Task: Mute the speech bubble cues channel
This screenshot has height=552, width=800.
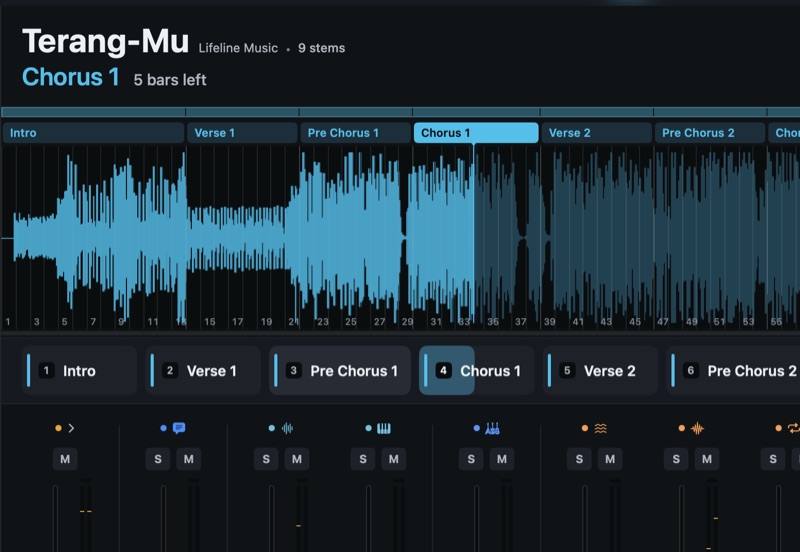Action: pyautogui.click(x=188, y=459)
